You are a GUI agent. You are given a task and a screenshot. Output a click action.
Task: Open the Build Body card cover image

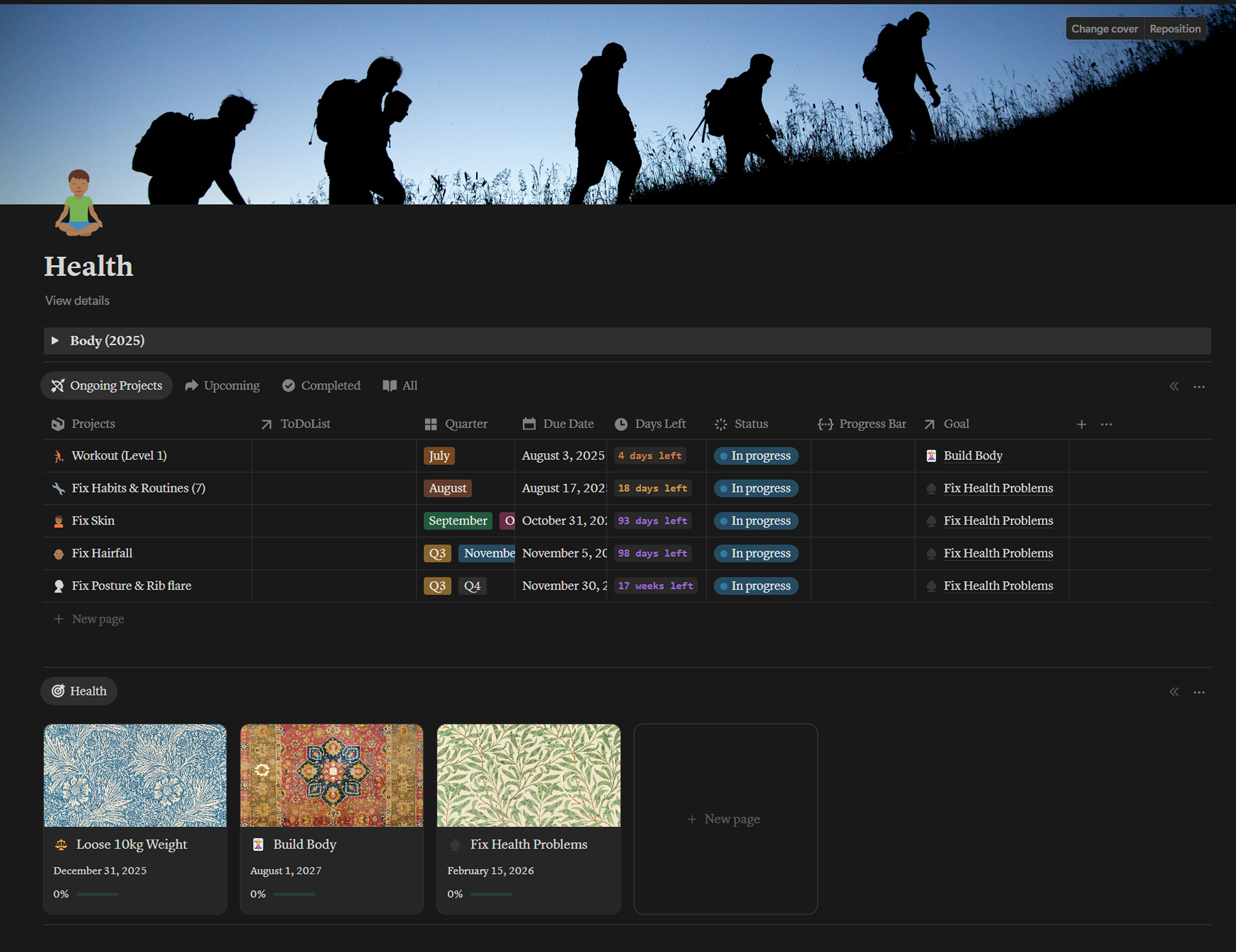(x=332, y=776)
